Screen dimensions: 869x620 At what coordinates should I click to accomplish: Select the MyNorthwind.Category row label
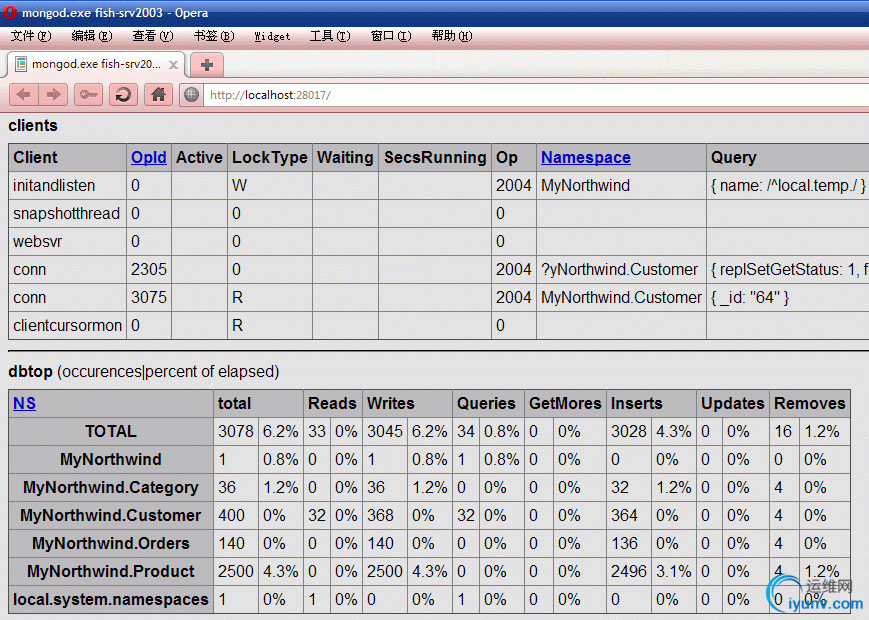pos(111,488)
